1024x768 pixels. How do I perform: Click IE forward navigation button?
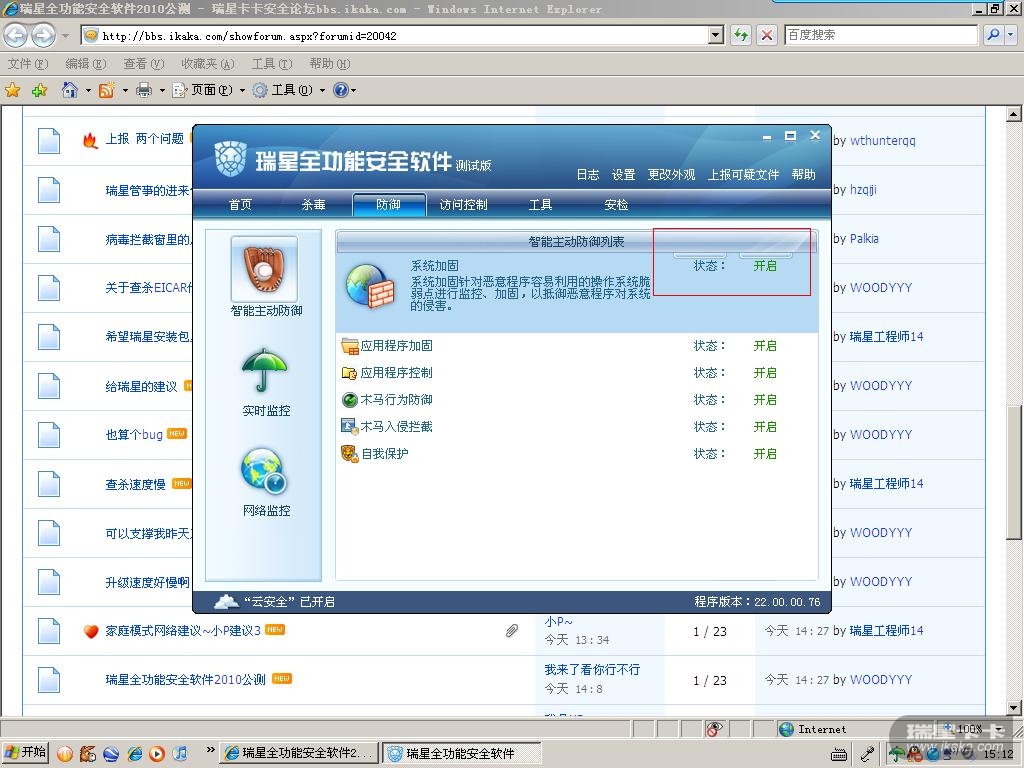[43, 35]
